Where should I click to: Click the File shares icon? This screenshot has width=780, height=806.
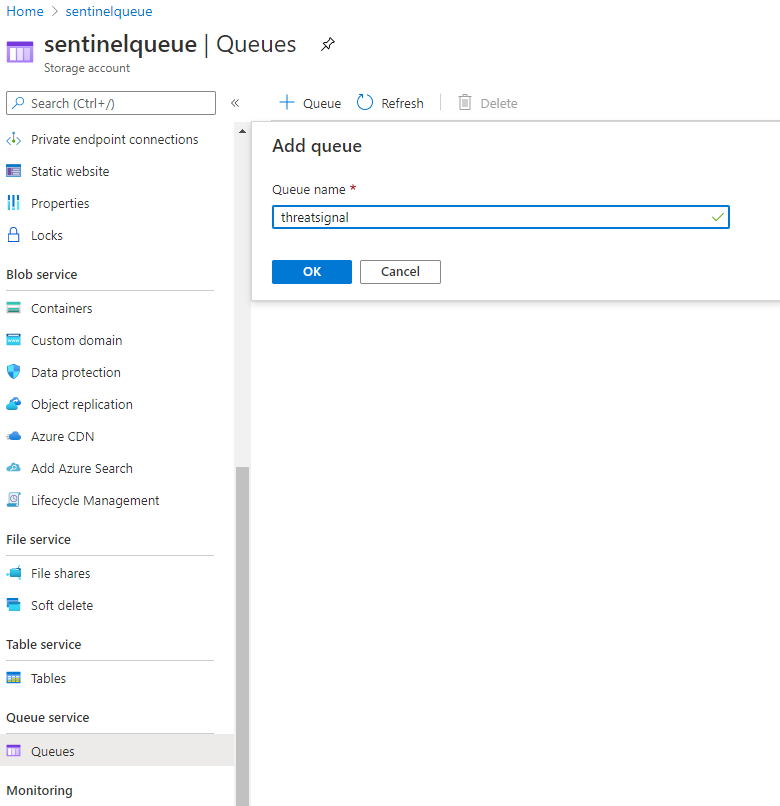(x=14, y=573)
